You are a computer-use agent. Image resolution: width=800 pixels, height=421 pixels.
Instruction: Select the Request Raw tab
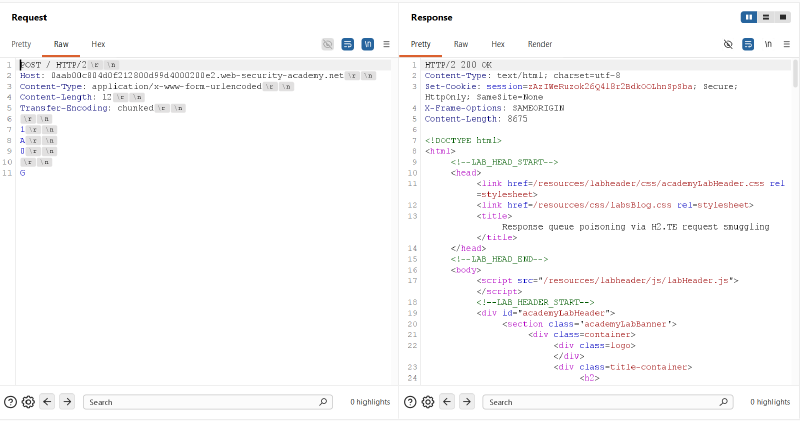point(61,44)
